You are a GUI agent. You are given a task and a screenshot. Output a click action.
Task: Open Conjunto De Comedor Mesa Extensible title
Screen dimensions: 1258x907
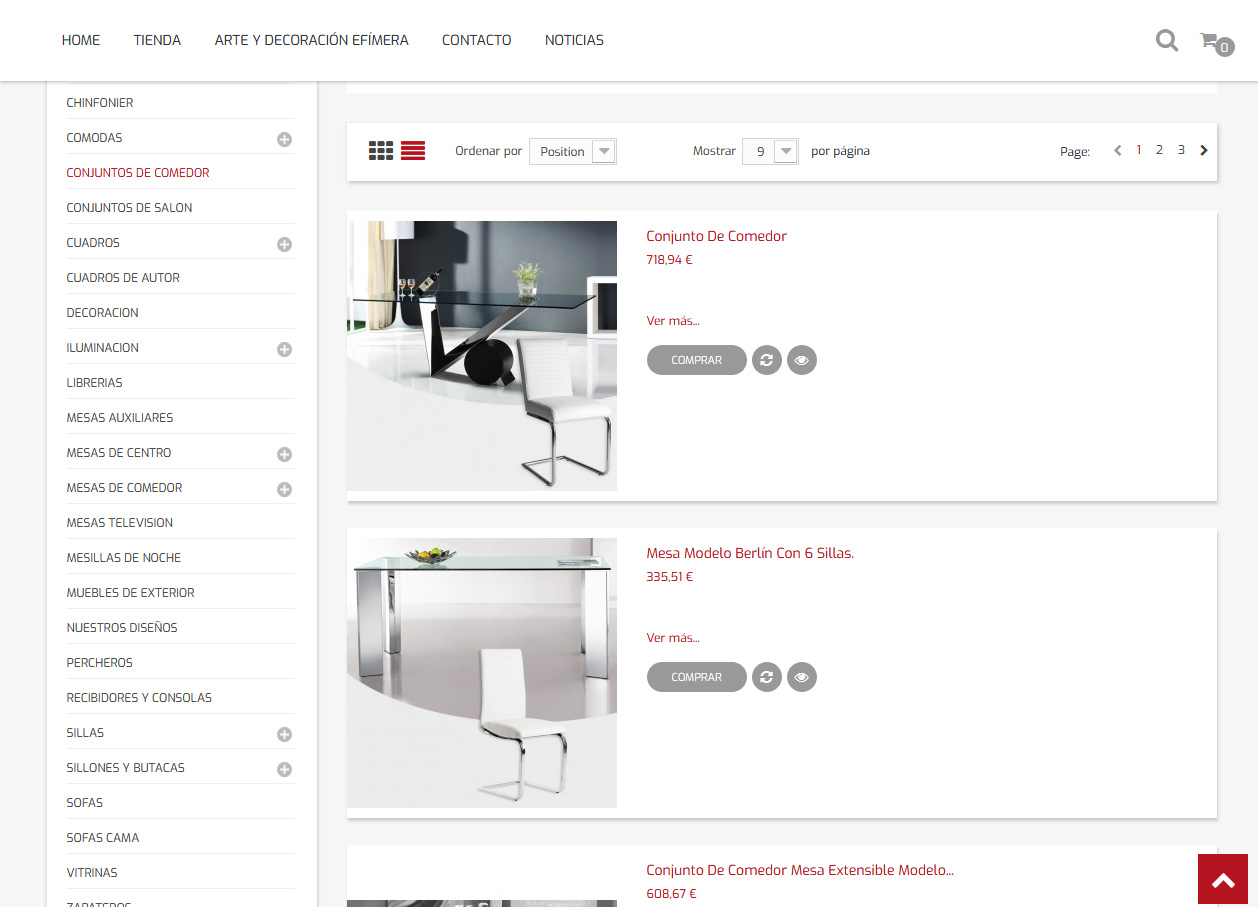click(800, 870)
